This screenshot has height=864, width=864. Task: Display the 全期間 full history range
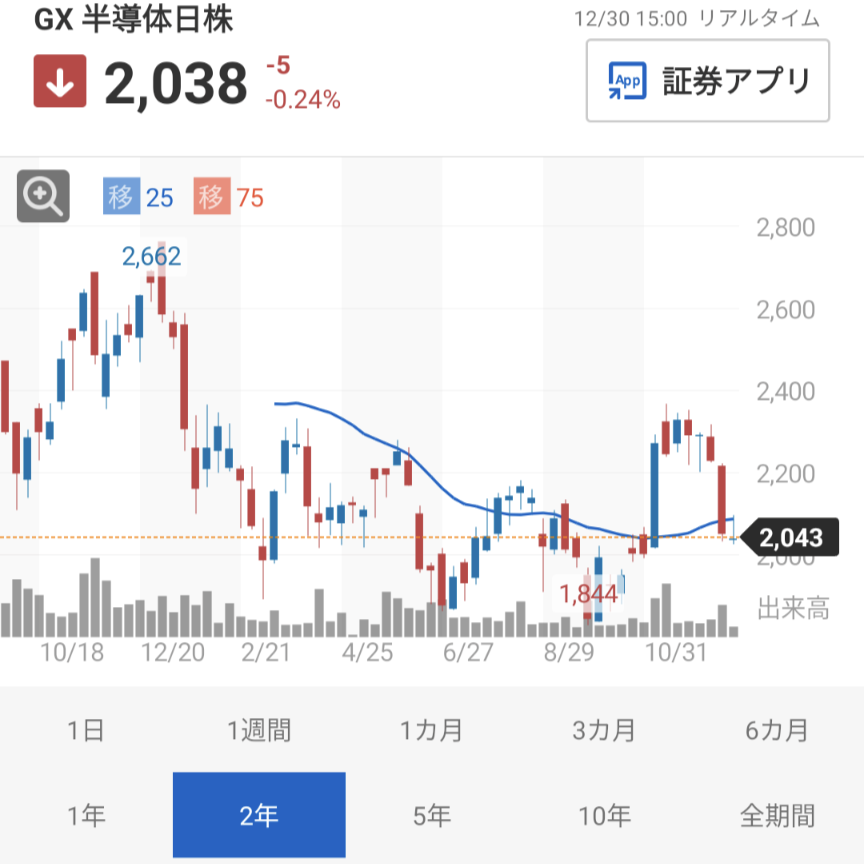click(x=777, y=816)
